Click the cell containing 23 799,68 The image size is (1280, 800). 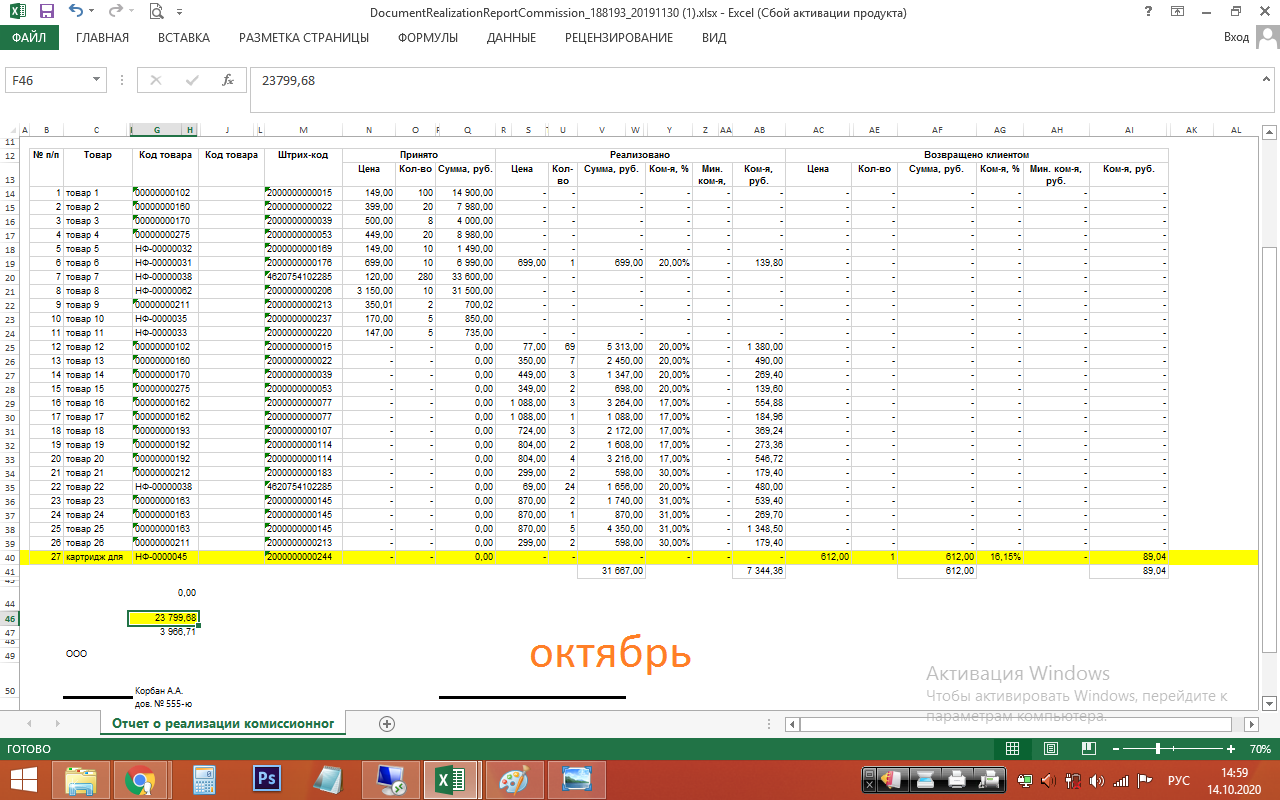164,618
